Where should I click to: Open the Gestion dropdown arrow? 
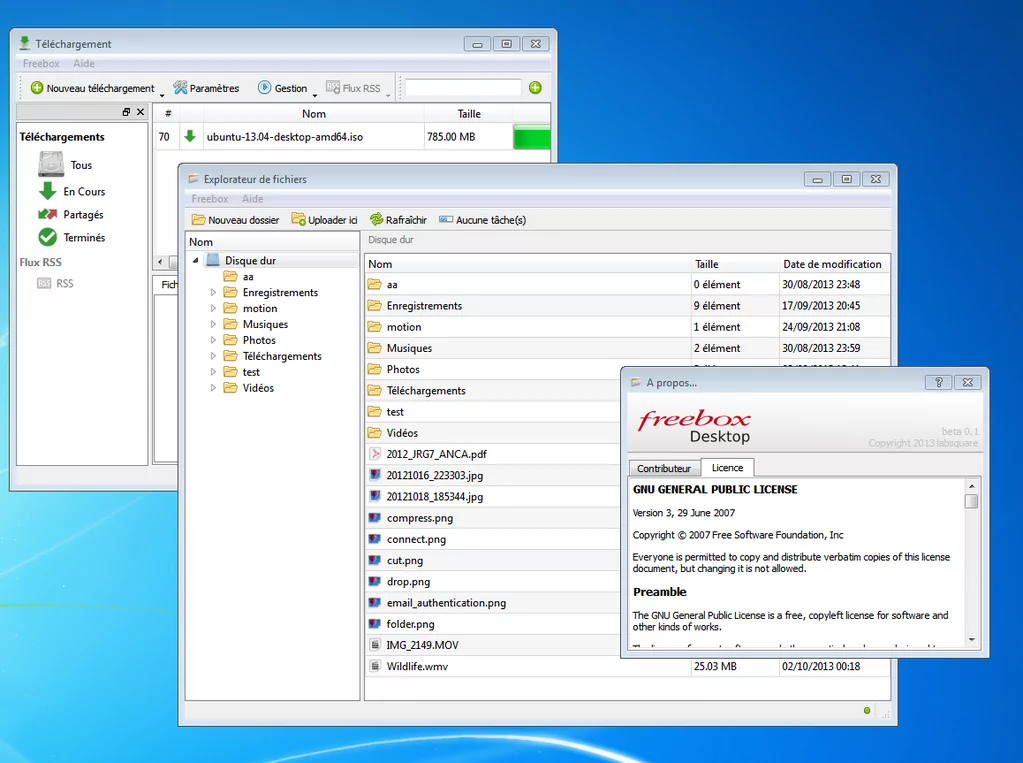pyautogui.click(x=314, y=96)
